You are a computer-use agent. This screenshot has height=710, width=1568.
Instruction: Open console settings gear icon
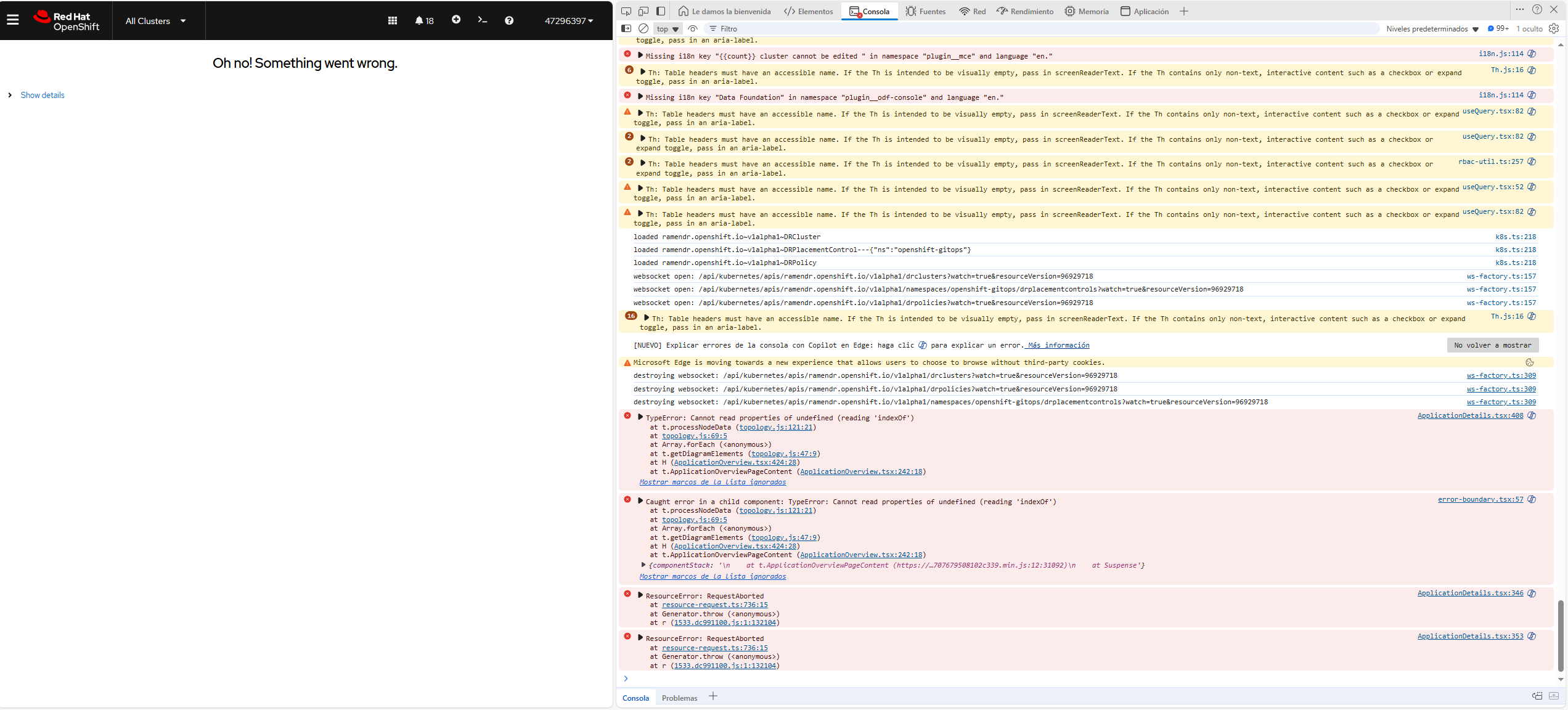coord(1554,28)
